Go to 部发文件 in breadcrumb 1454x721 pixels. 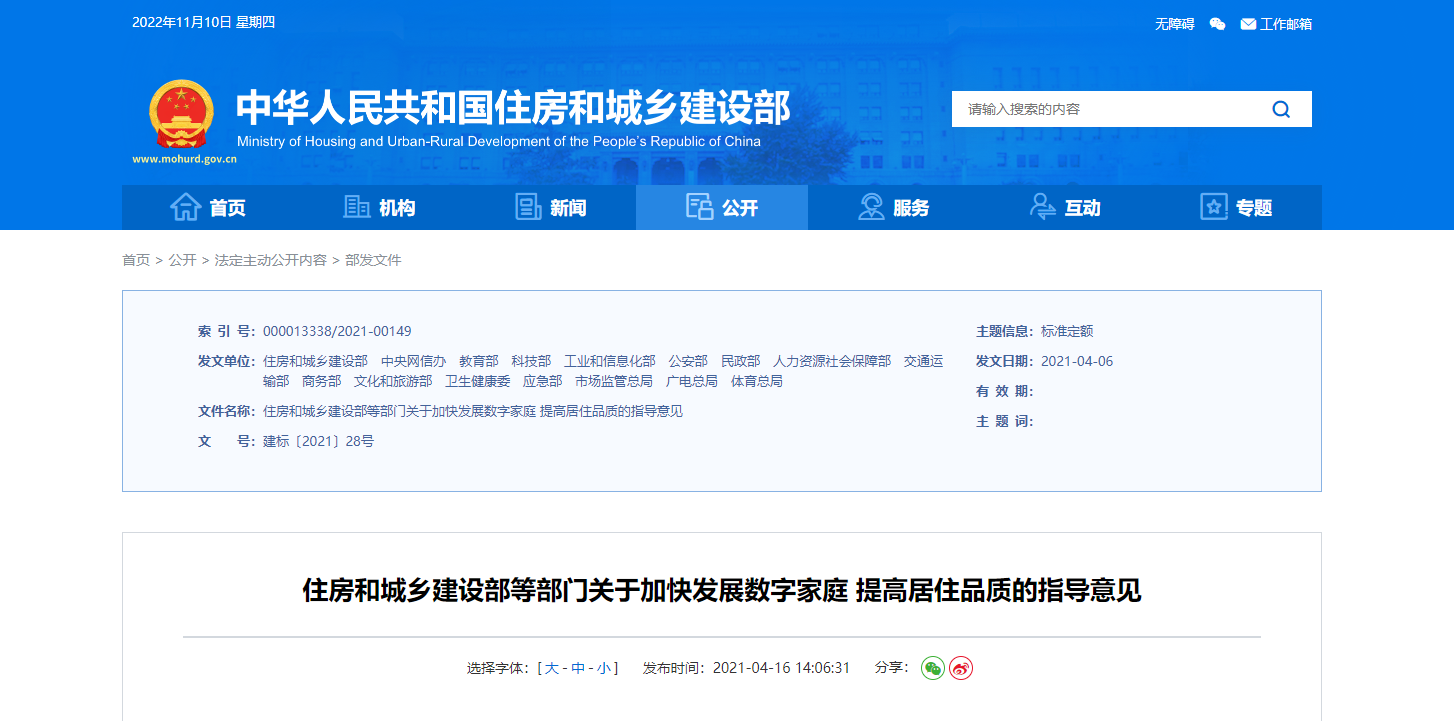click(373, 260)
